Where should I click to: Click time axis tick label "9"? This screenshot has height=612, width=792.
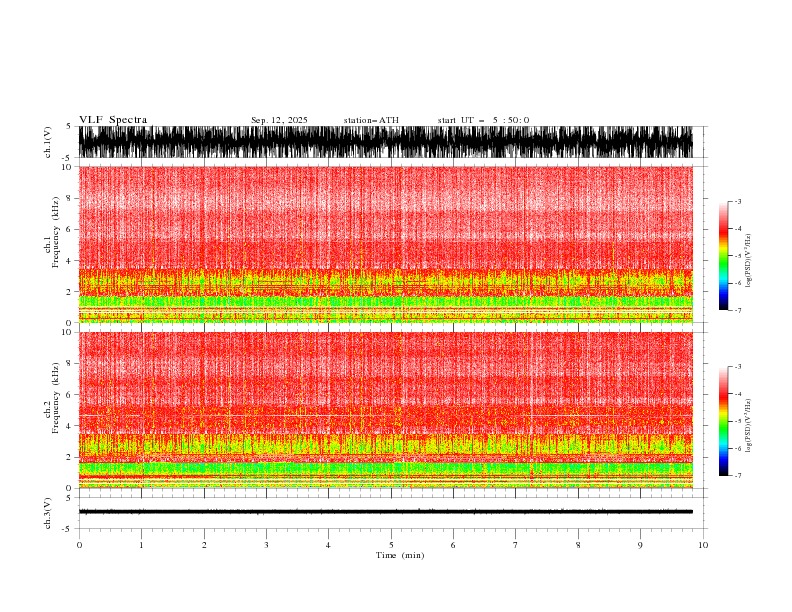click(x=640, y=545)
